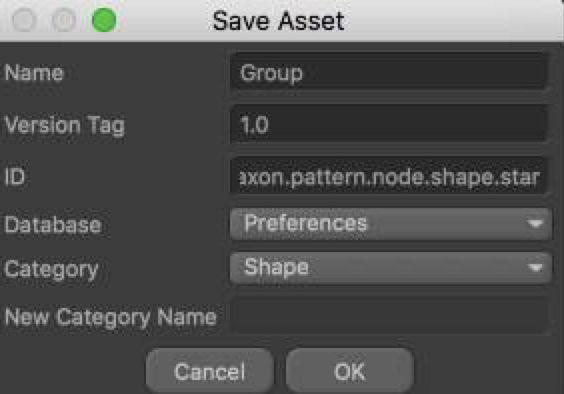
Task: Click the green zoom window button
Action: tap(104, 20)
